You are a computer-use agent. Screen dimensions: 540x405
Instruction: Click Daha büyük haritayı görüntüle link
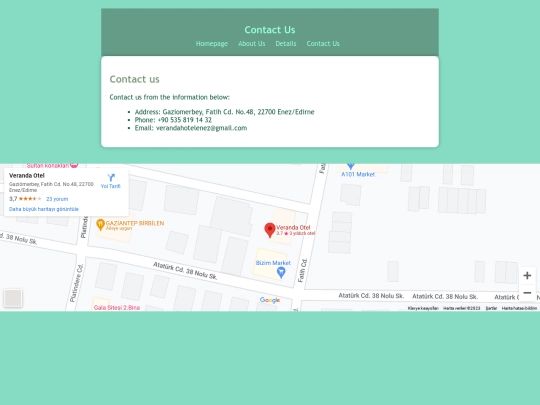click(x=44, y=209)
